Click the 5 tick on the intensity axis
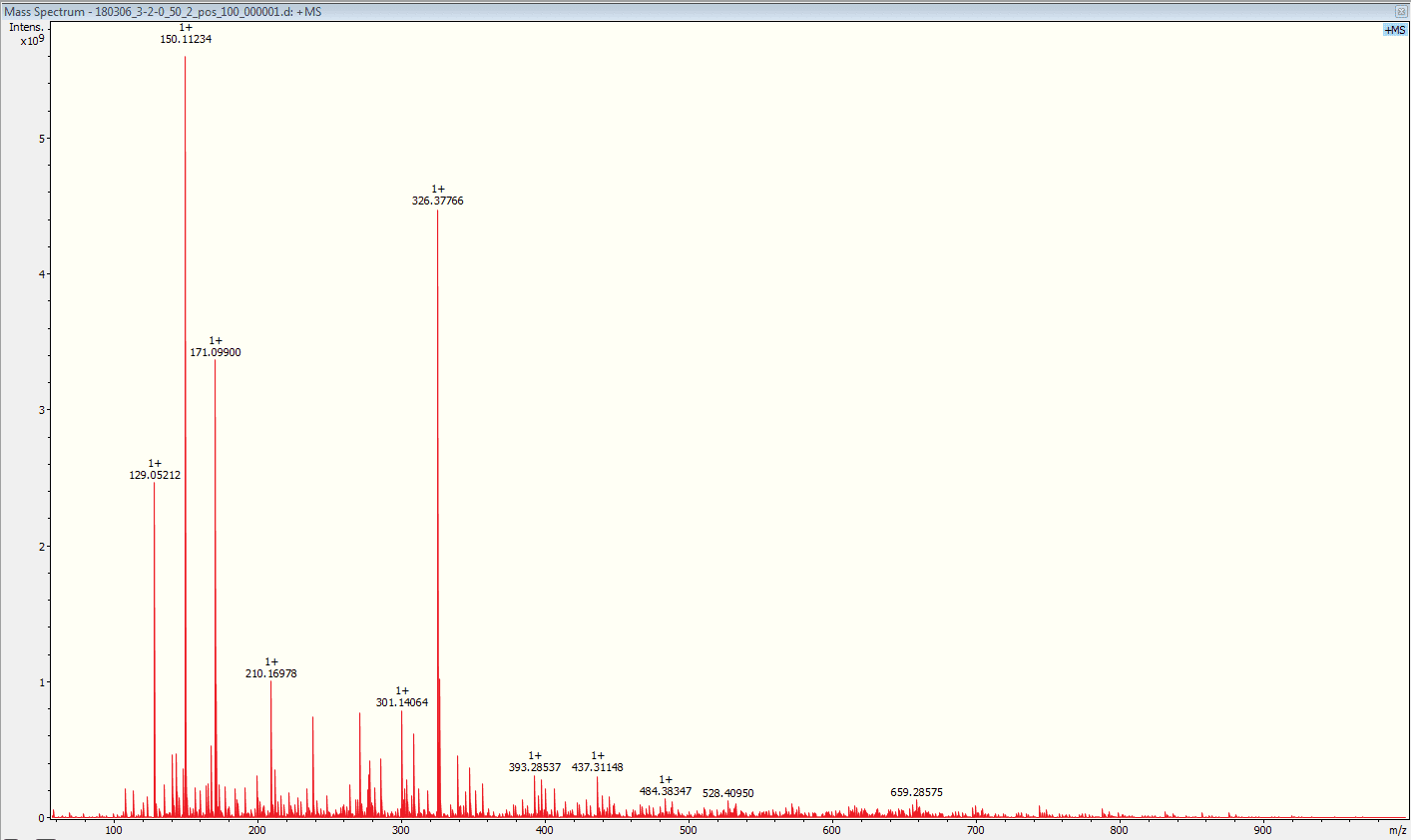1411x840 pixels. click(42, 139)
